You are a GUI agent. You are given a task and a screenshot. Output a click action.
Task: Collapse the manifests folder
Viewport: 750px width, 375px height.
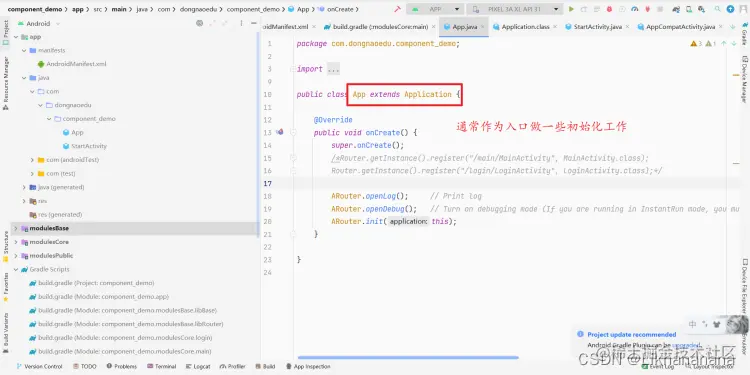click(x=24, y=50)
